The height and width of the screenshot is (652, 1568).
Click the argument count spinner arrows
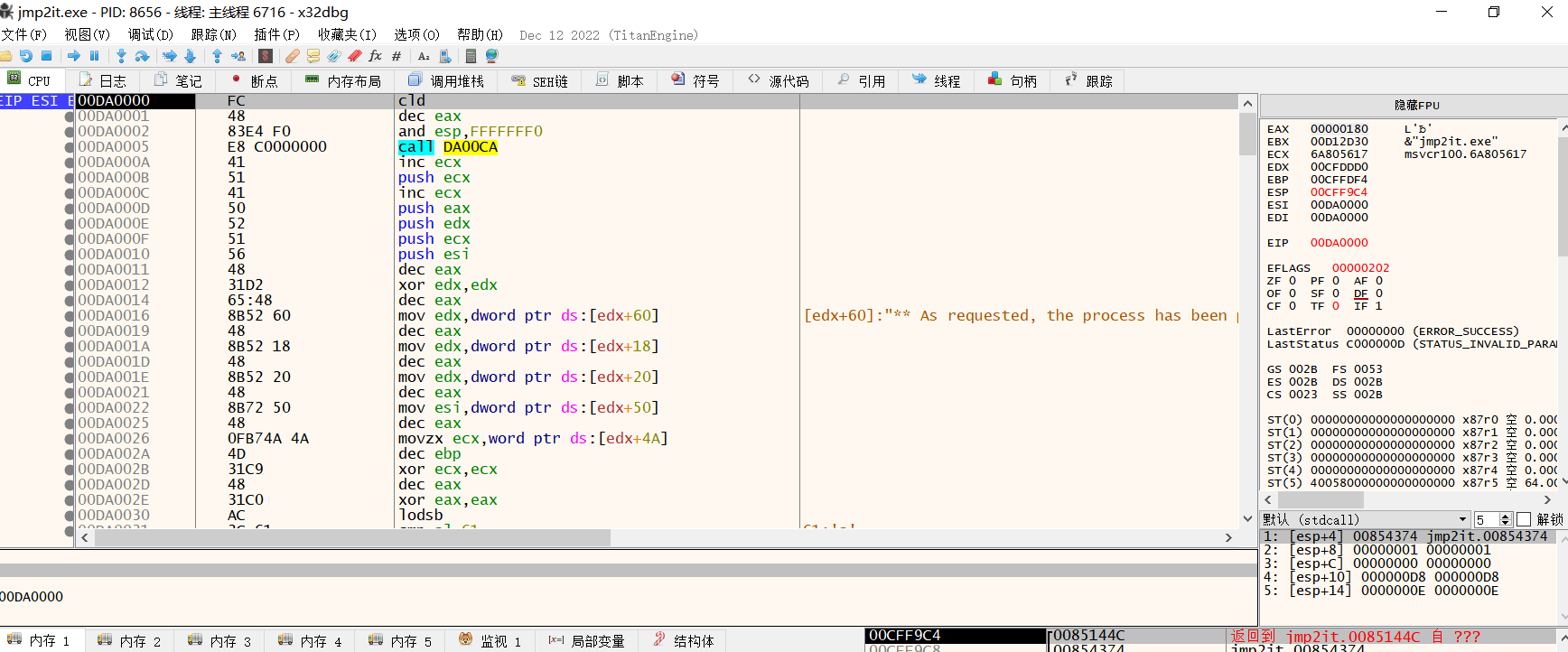[x=1506, y=519]
